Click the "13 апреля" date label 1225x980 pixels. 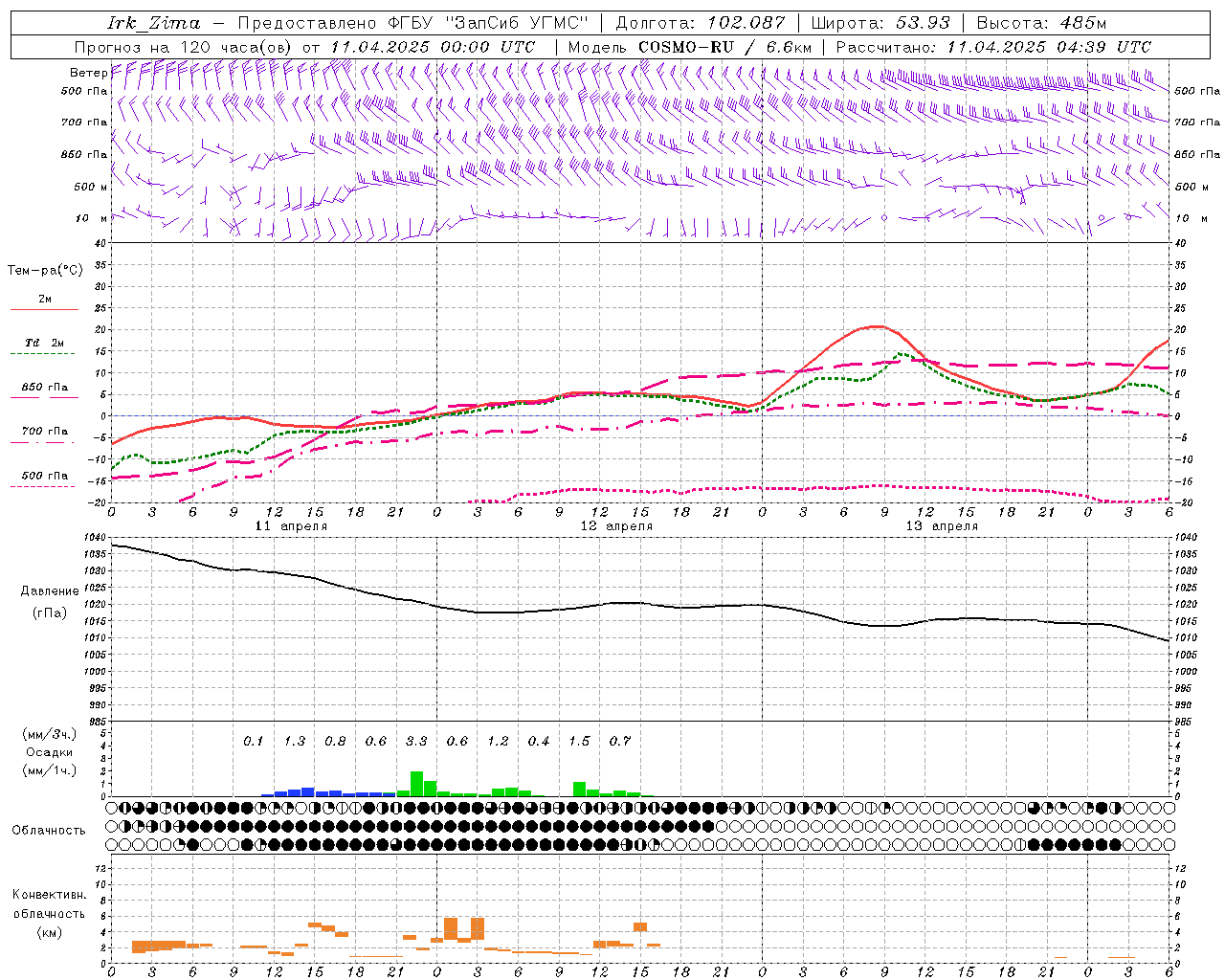942,526
